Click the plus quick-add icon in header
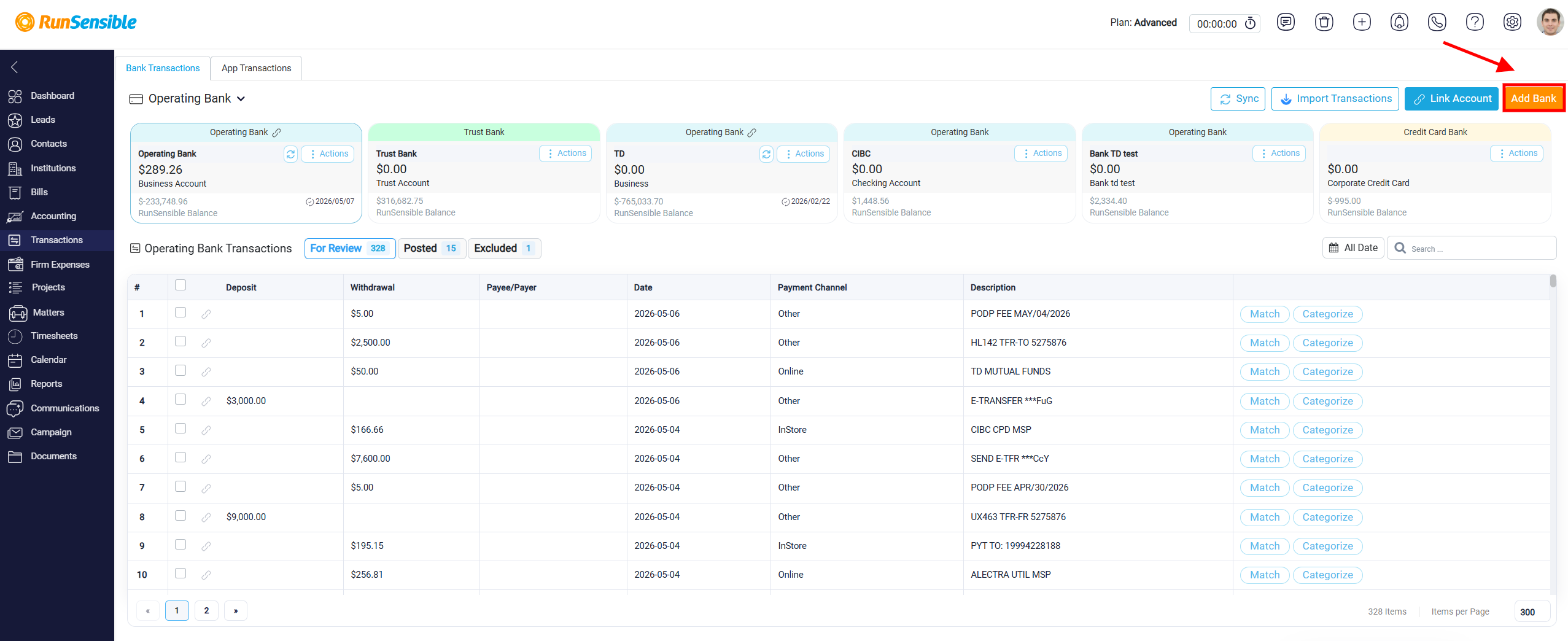The width and height of the screenshot is (1568, 641). coord(1362,23)
